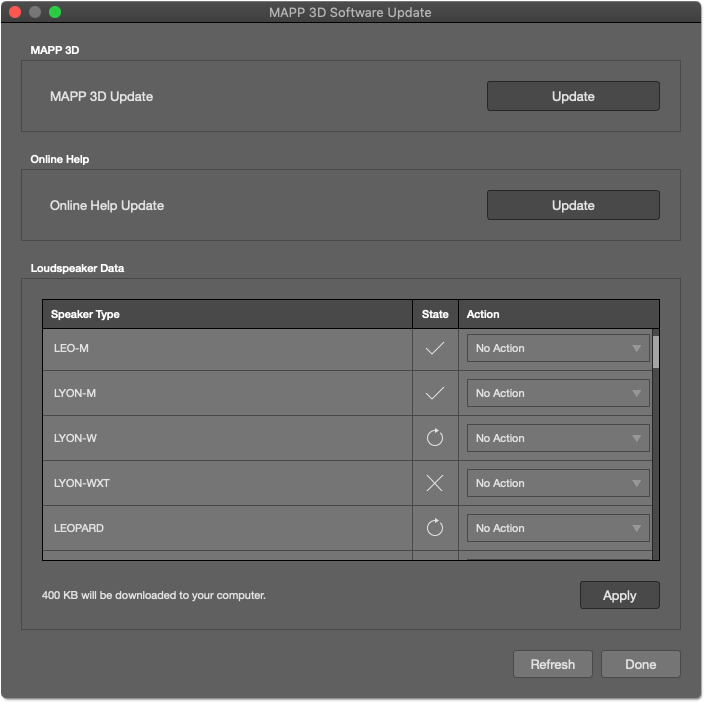Click Done to close the dialog
The width and height of the screenshot is (706, 703).
[x=640, y=664]
